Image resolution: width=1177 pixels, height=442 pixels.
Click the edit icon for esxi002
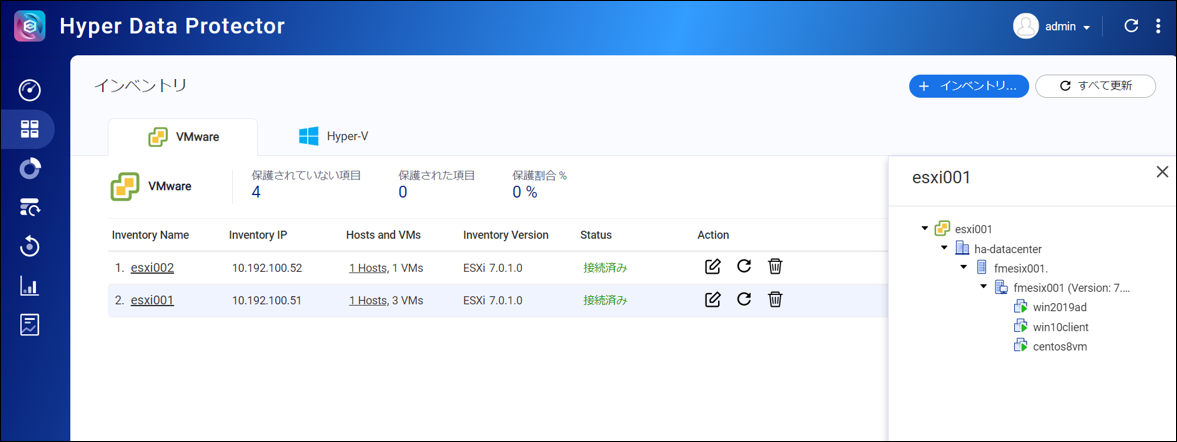point(712,267)
